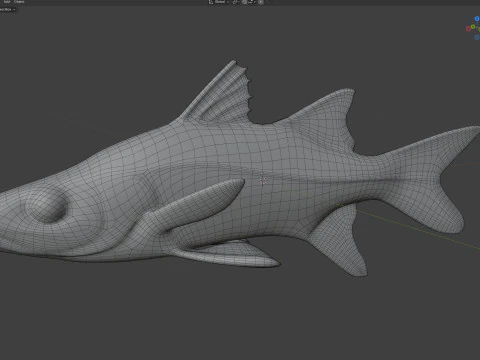Click the dim blue negative Z gizmo circle
Screen dimensions: 480x360
tap(477, 37)
